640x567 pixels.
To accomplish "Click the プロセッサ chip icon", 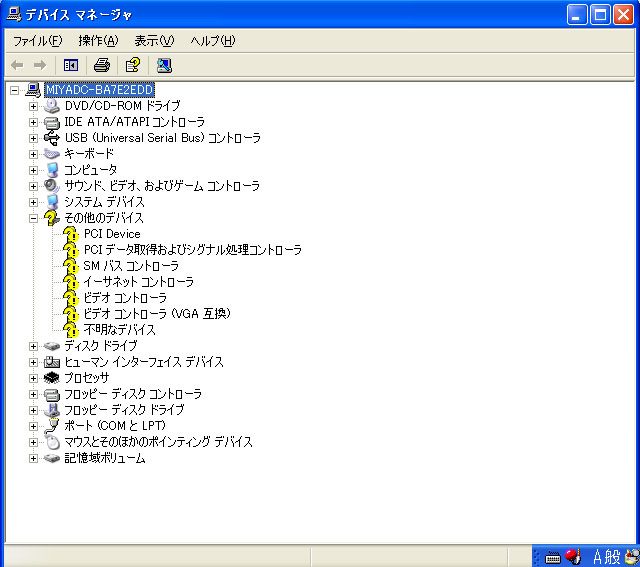I will point(52,378).
